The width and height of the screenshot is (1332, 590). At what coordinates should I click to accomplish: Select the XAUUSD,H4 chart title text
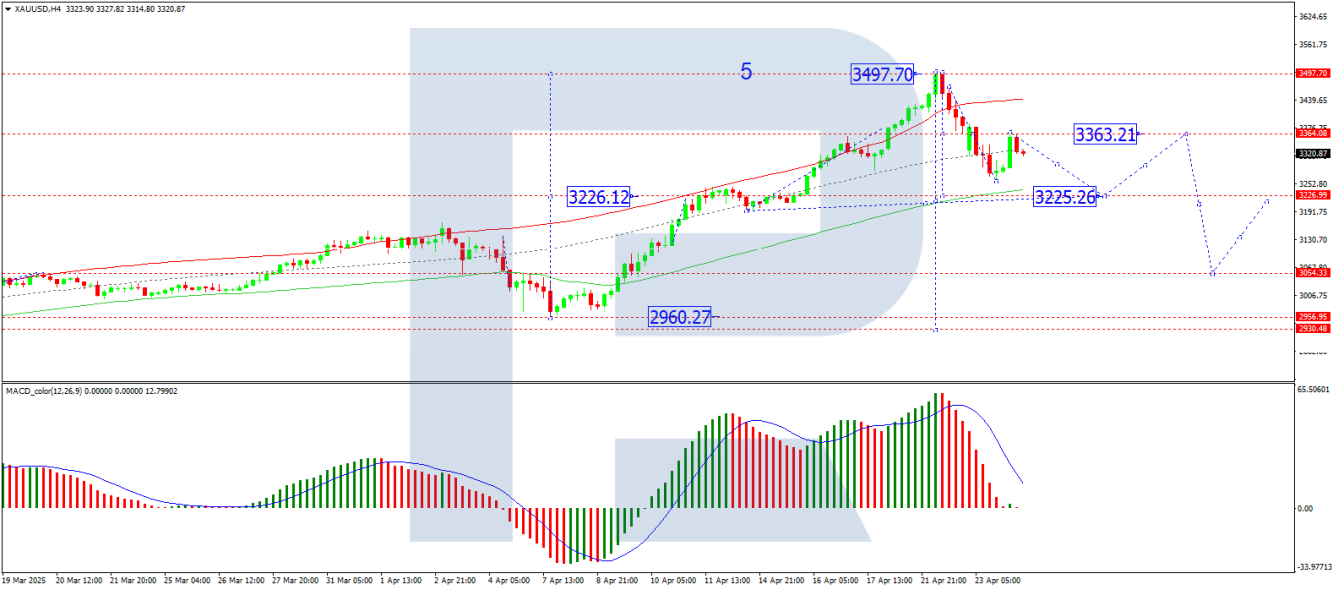coord(36,9)
